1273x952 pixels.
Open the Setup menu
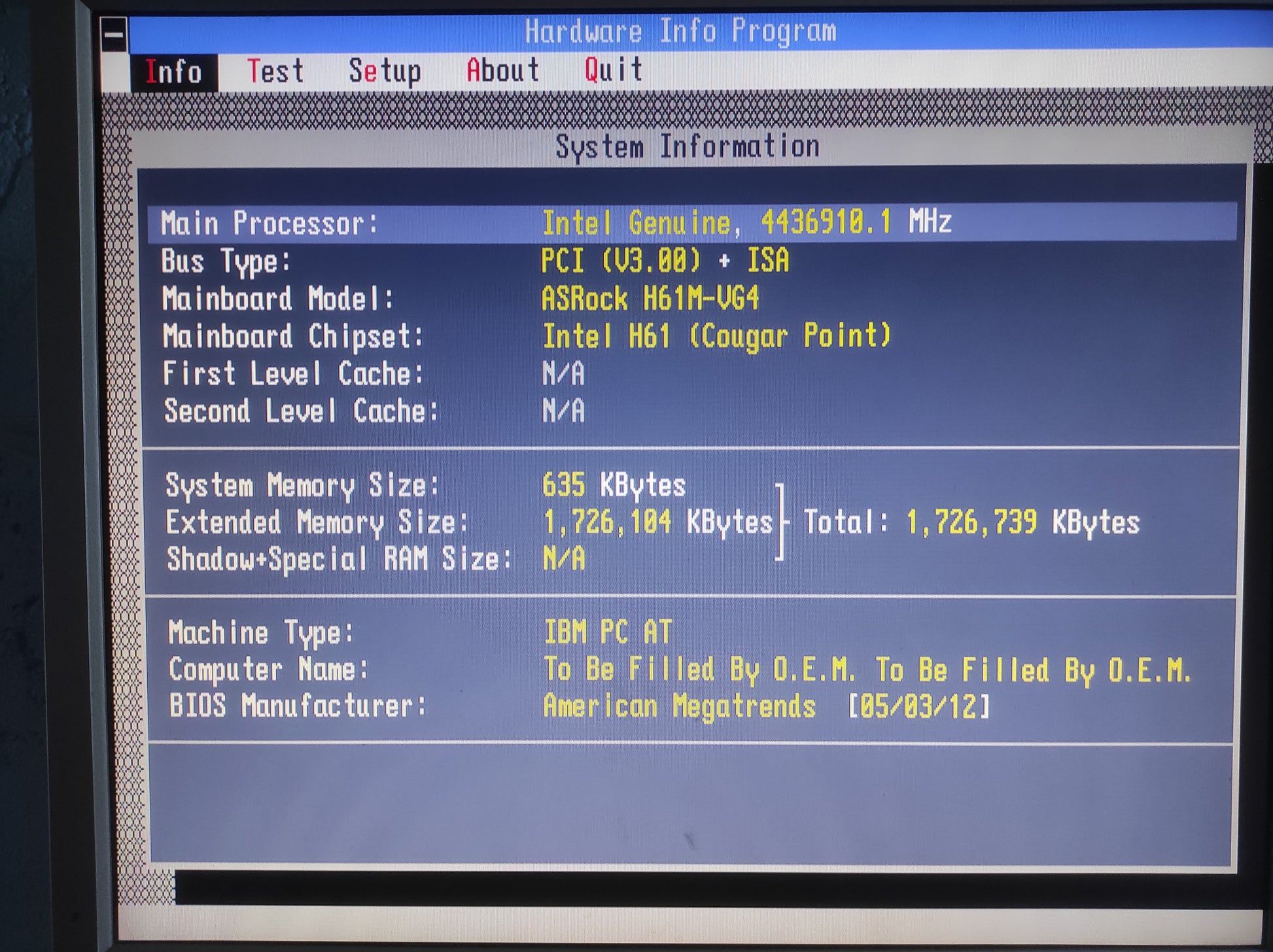click(x=385, y=71)
